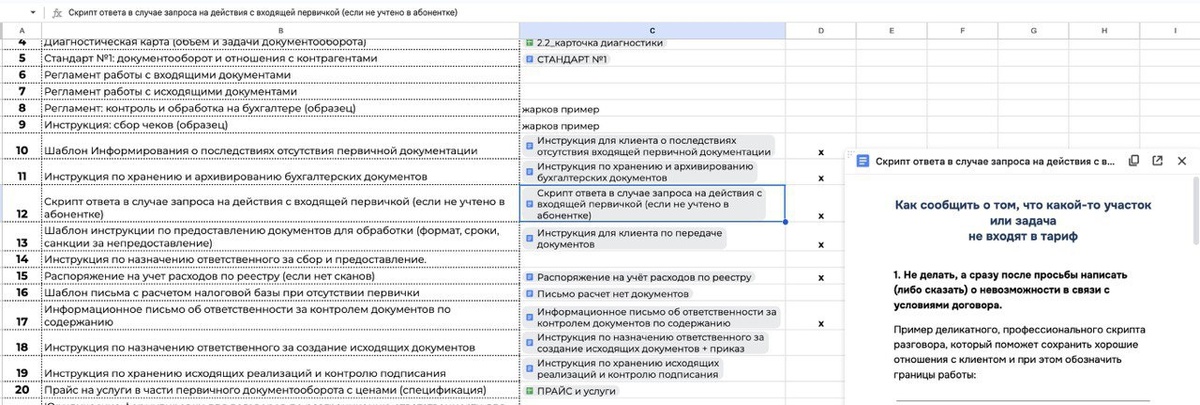The image size is (1200, 405).
Task: Select row 8 header
Action: 21,108
